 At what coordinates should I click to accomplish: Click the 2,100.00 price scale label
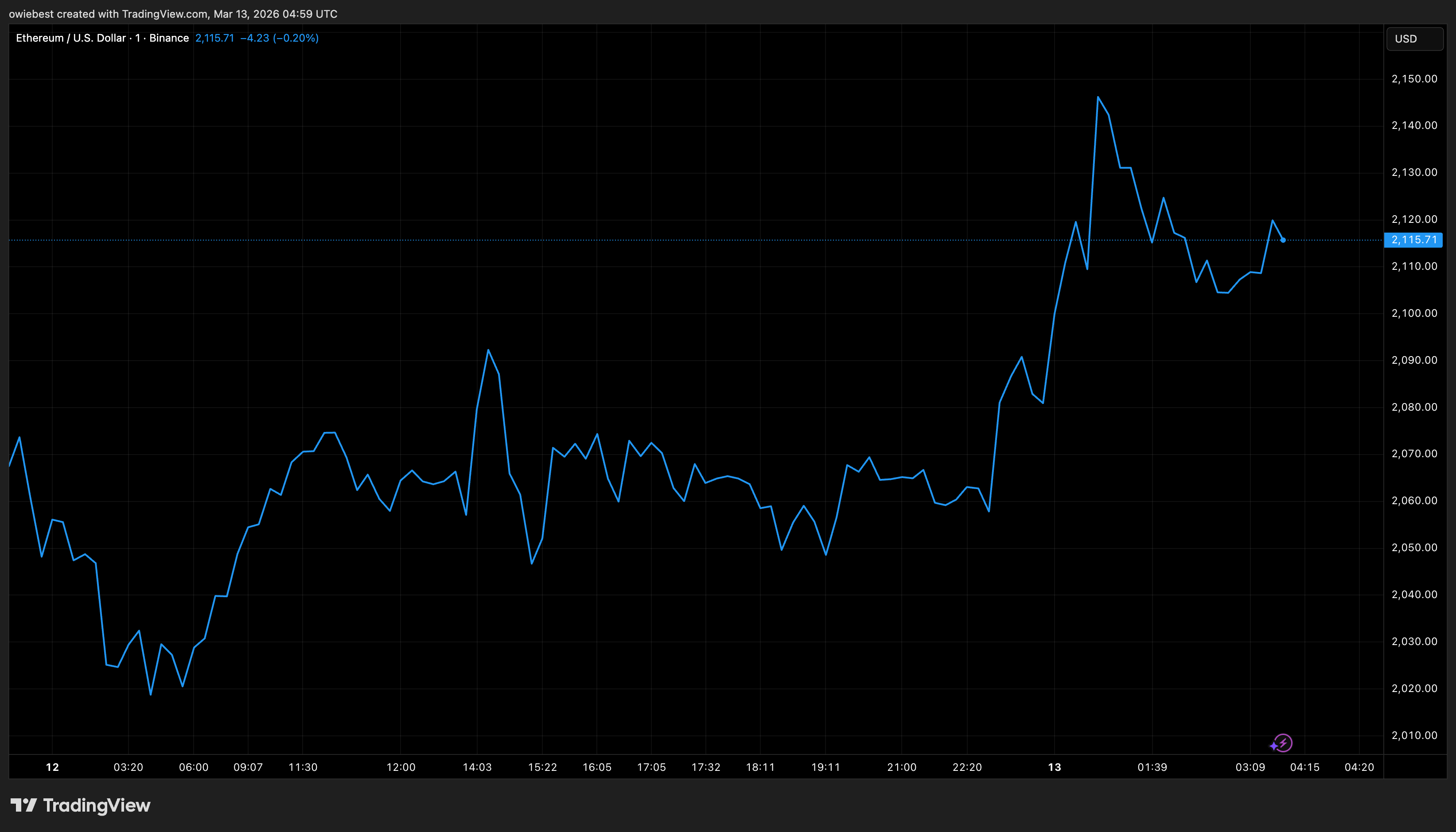coord(1414,313)
